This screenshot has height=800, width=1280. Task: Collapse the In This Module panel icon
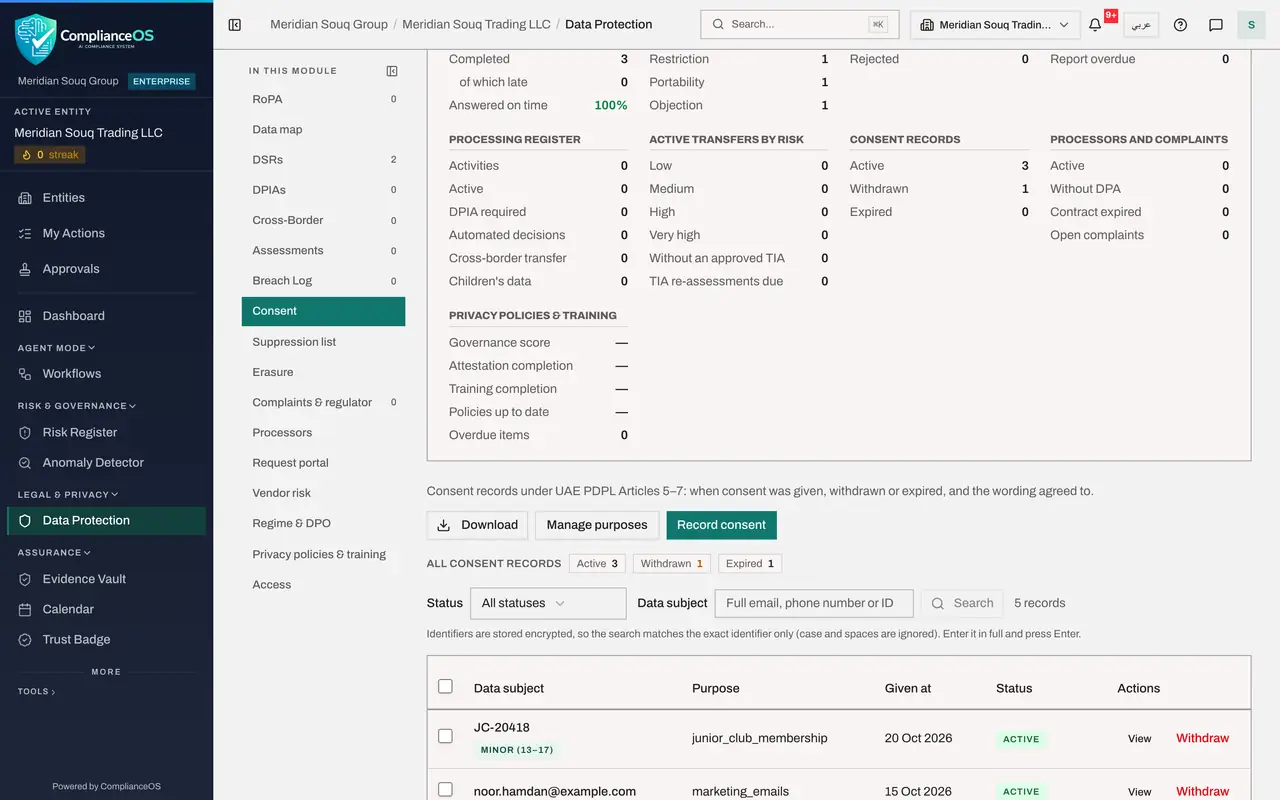point(392,71)
